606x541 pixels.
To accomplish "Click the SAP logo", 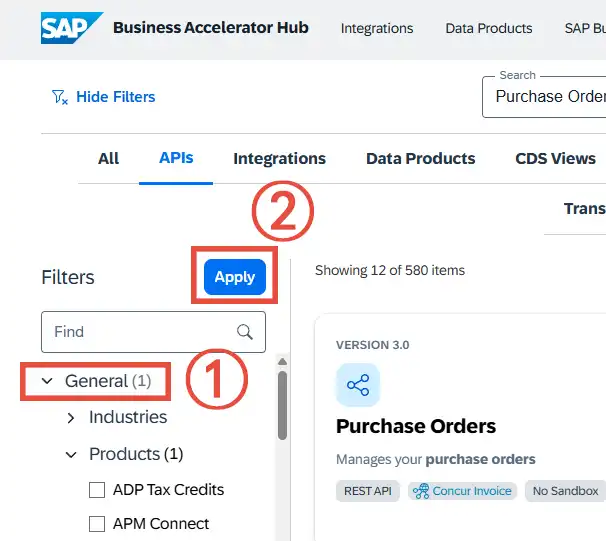I will [71, 28].
